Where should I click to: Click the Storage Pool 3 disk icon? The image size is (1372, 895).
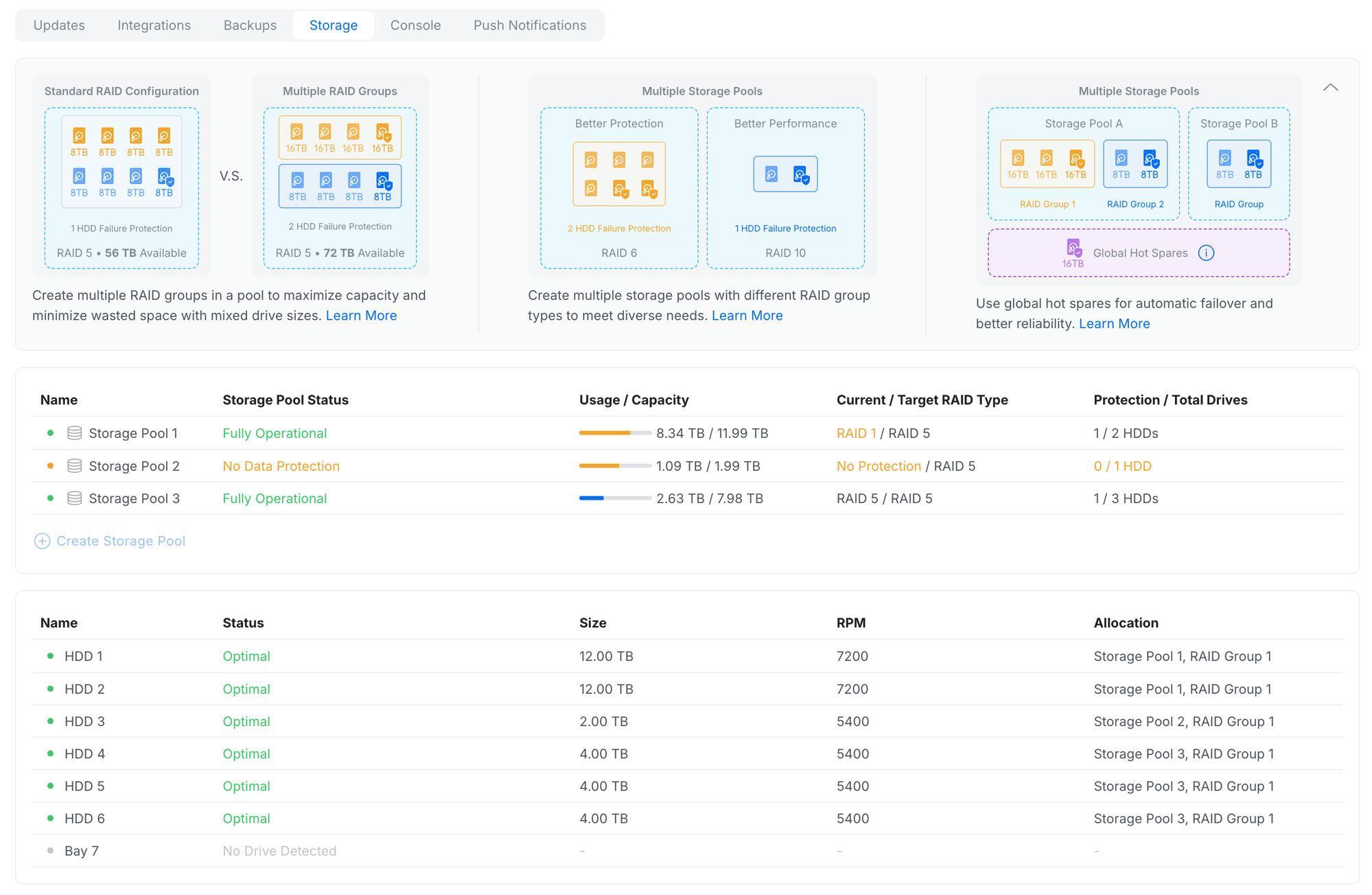(x=75, y=498)
